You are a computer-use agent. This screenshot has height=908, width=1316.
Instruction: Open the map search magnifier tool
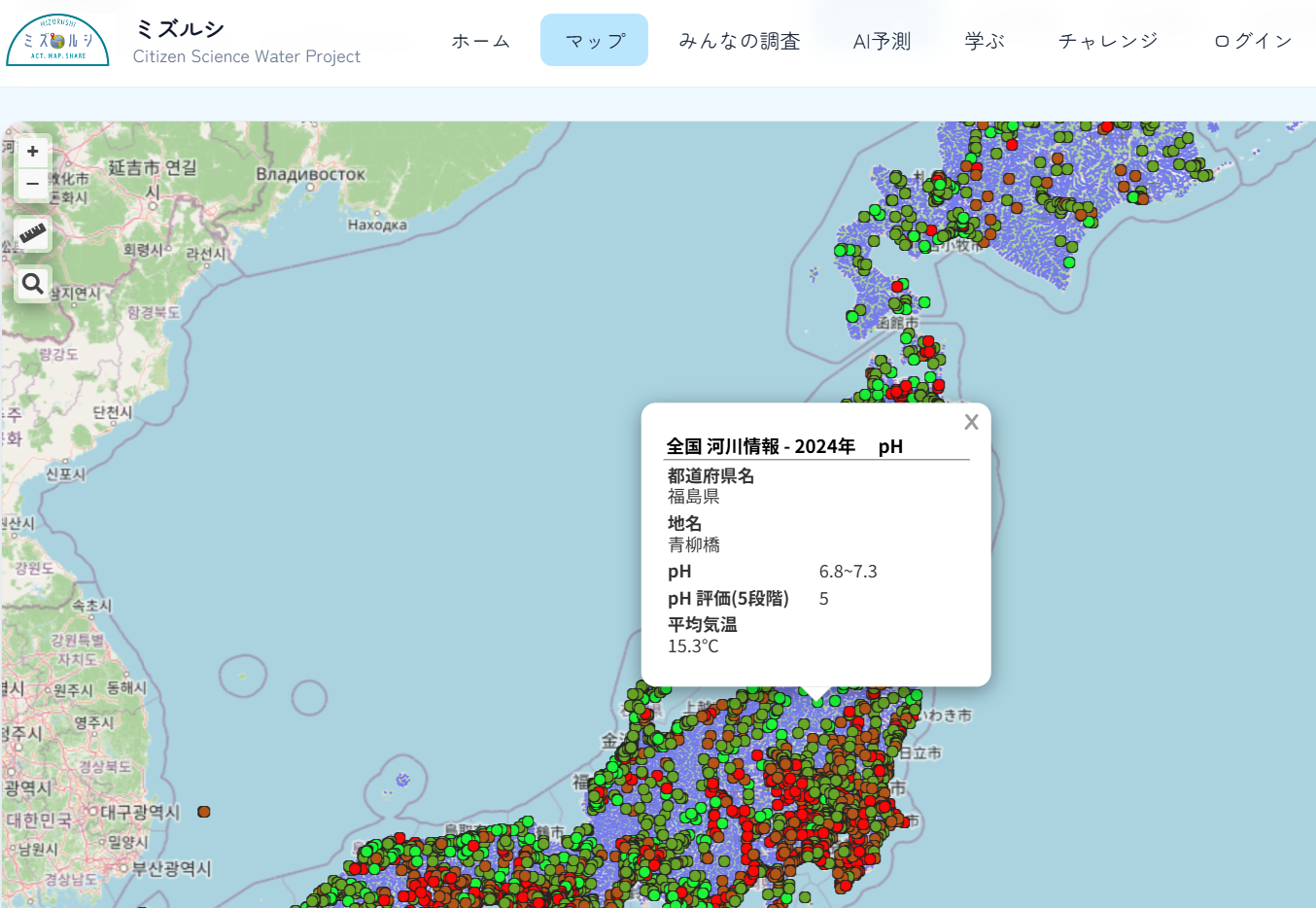tap(33, 284)
